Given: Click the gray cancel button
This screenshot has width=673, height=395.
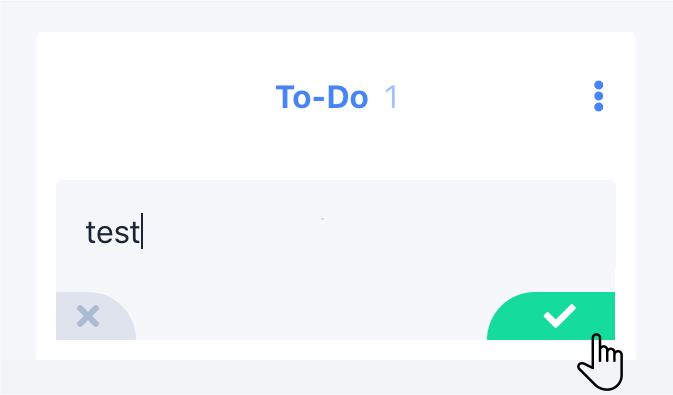Looking at the screenshot, I should click(x=96, y=316).
